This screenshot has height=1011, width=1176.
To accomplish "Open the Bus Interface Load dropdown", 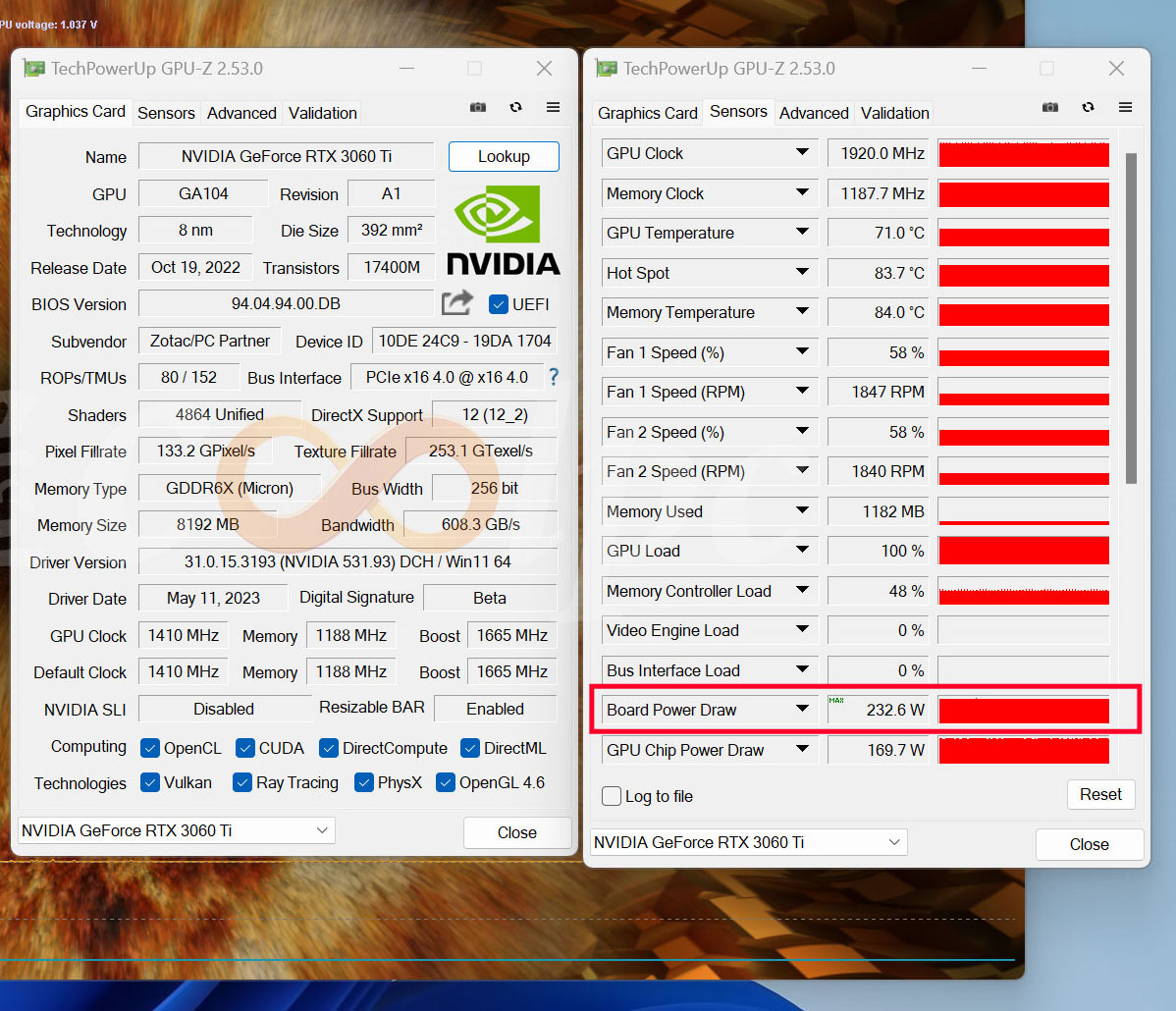I will pos(802,669).
